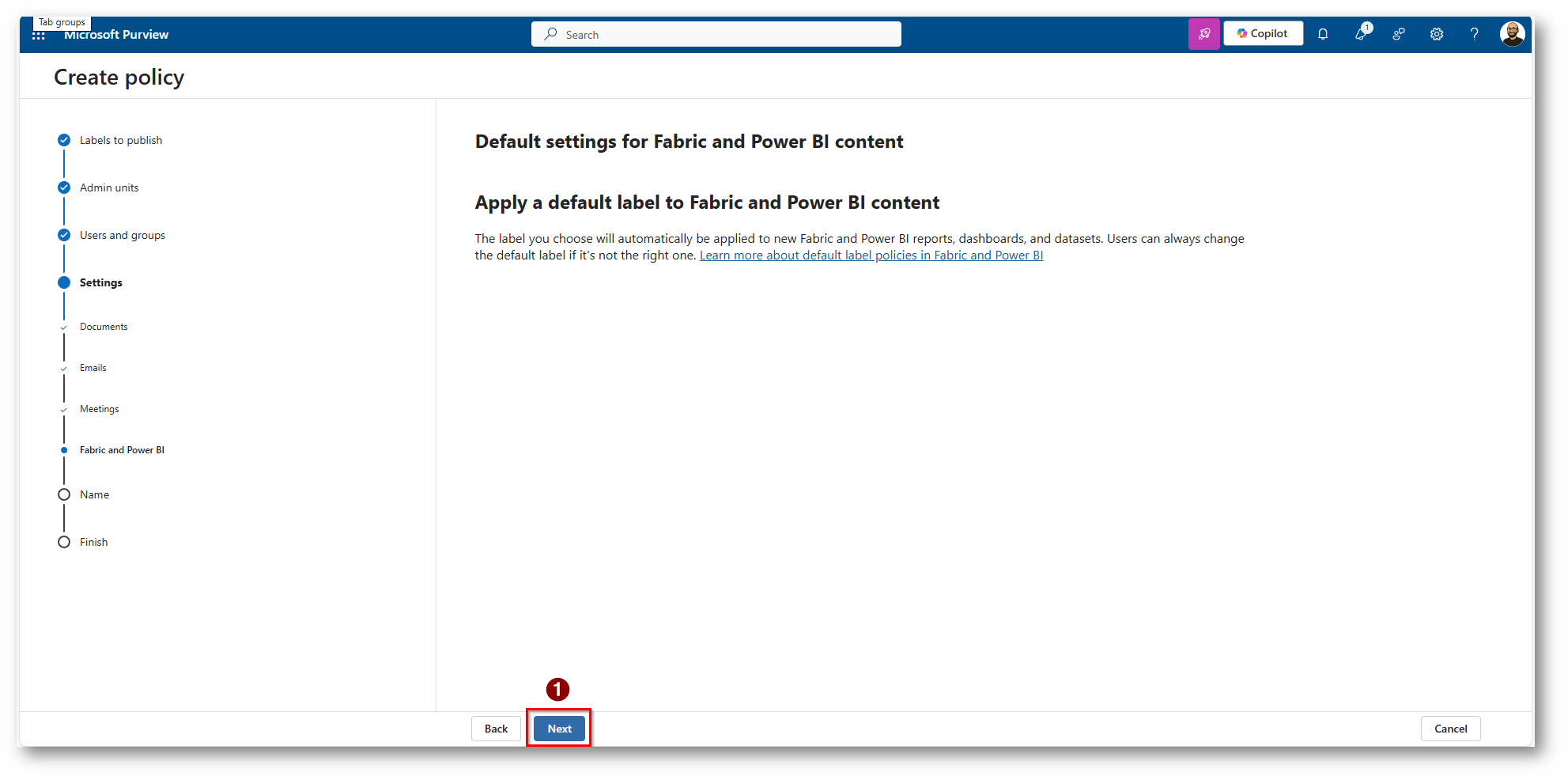Open the Emails sub-step
This screenshot has height=780, width=1568.
point(93,368)
